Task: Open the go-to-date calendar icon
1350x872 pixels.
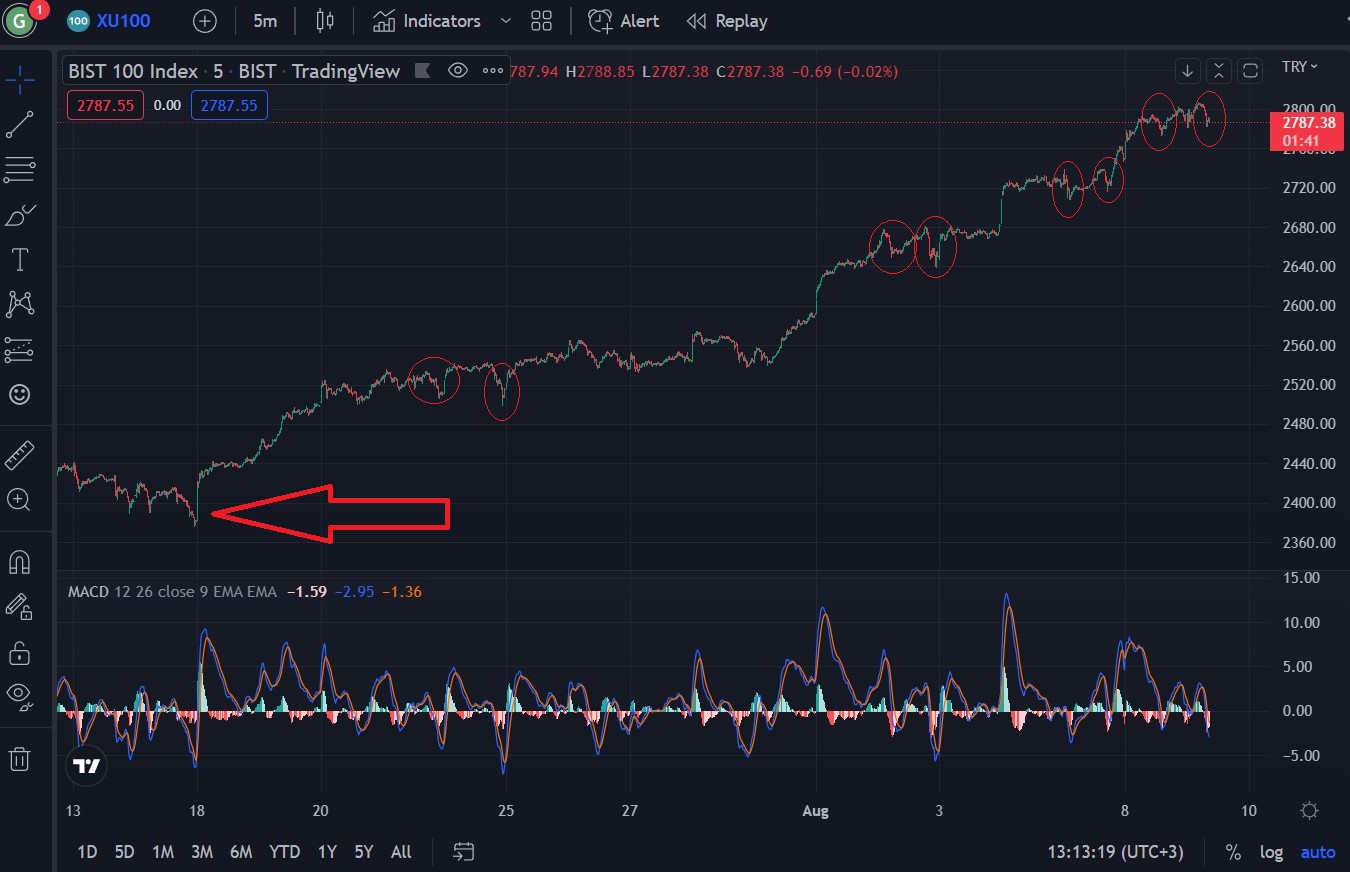Action: [463, 852]
